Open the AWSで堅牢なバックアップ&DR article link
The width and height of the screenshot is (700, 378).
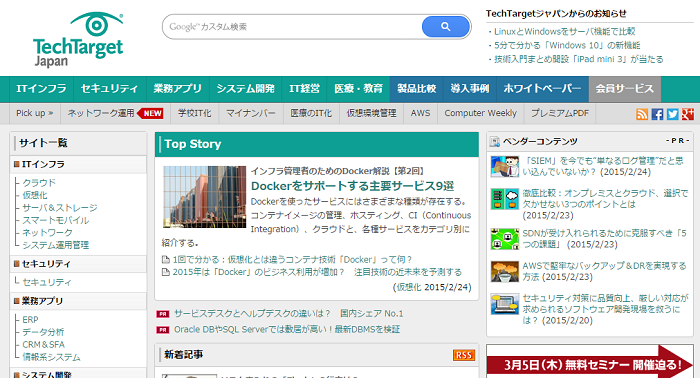pyautogui.click(x=604, y=271)
